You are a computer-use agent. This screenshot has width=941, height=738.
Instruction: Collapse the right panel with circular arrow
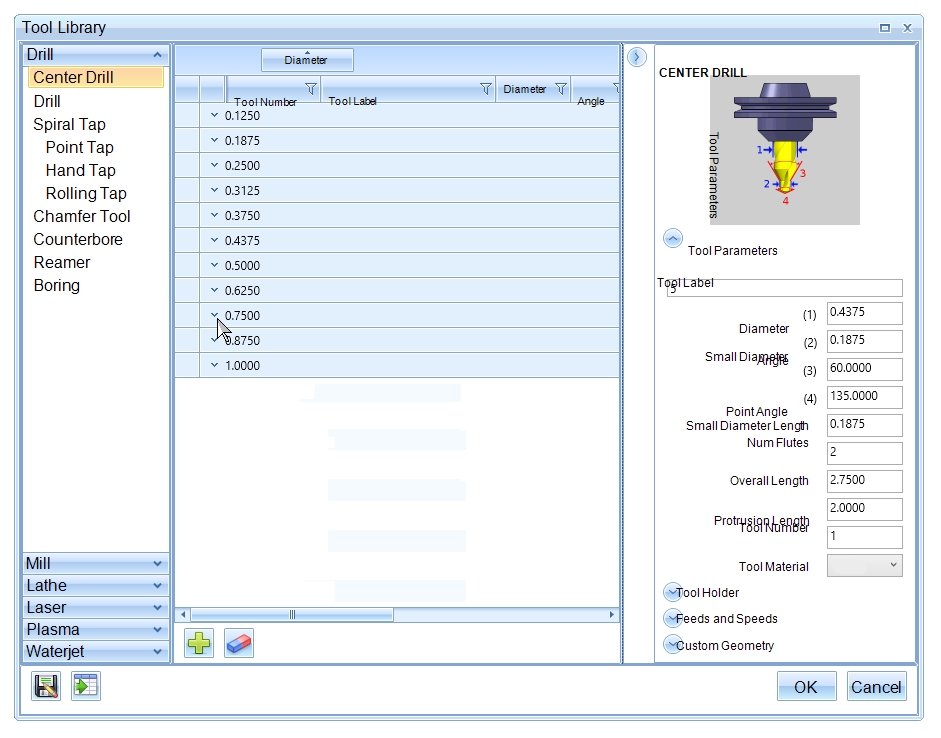637,58
